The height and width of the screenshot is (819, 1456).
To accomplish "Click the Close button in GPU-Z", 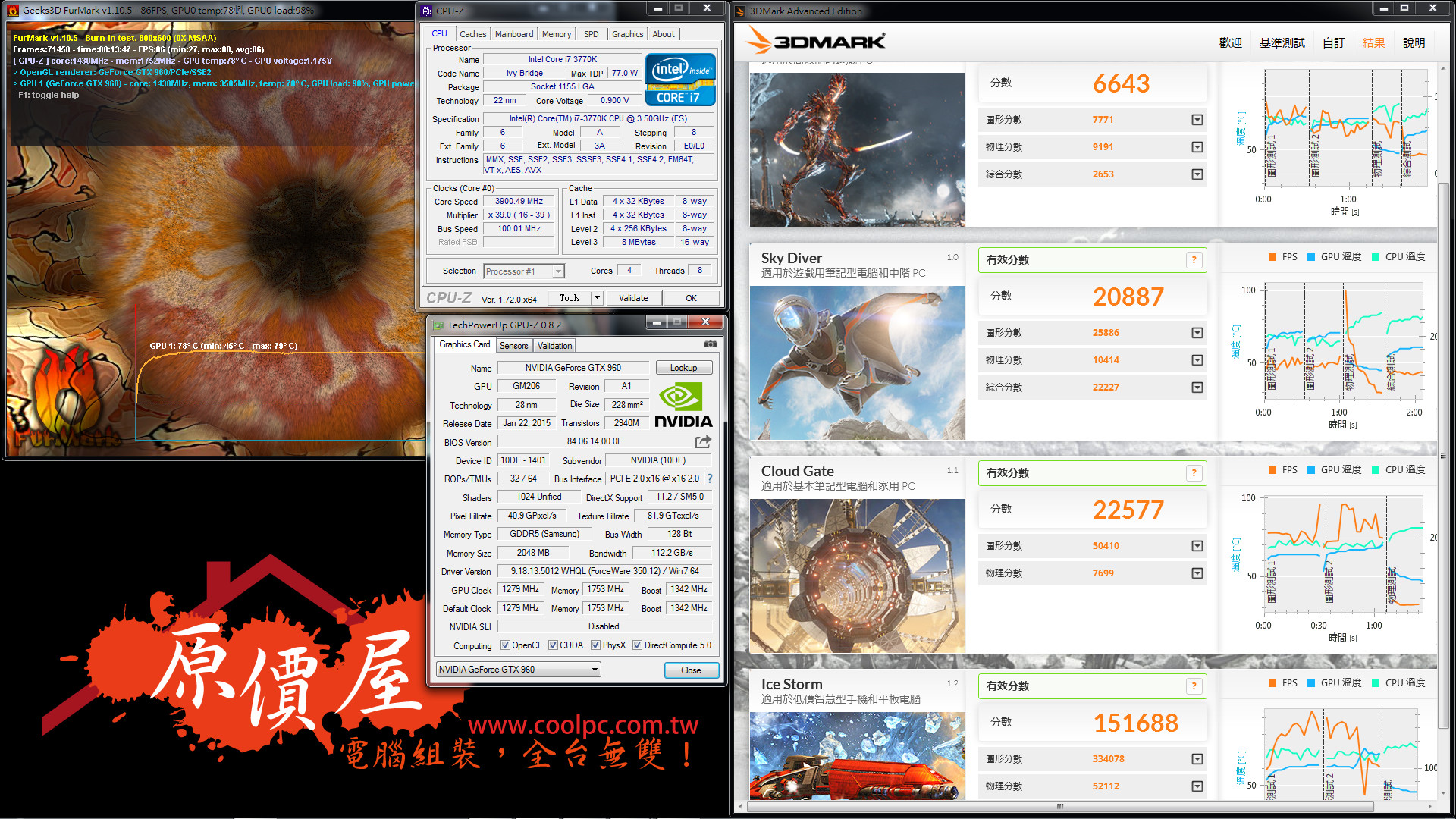I will [x=691, y=670].
